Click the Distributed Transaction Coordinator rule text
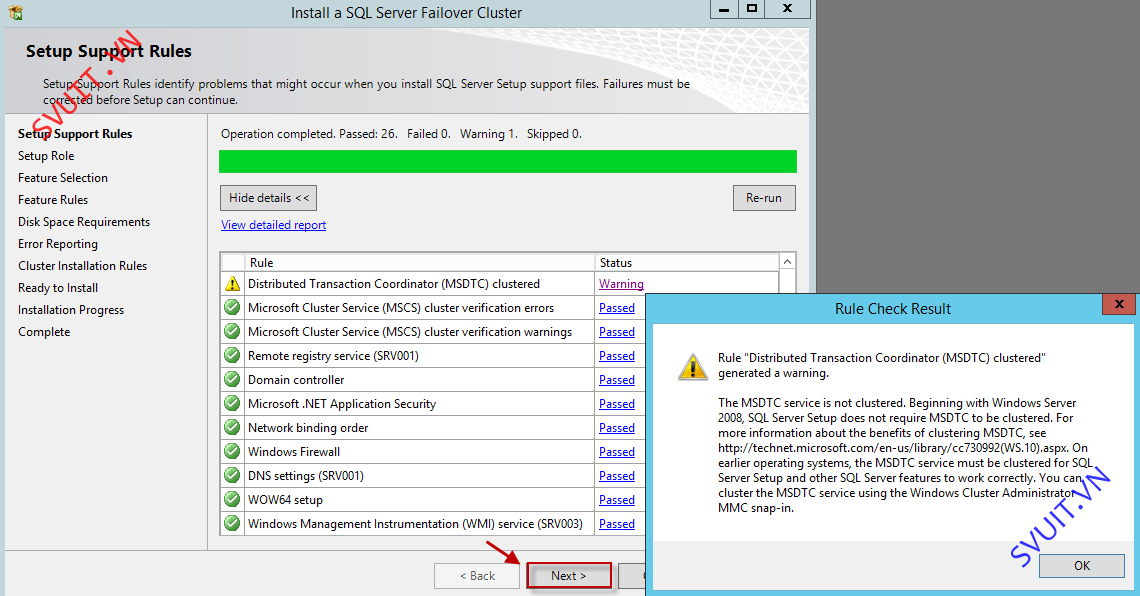This screenshot has width=1140, height=596. pyautogui.click(x=394, y=283)
